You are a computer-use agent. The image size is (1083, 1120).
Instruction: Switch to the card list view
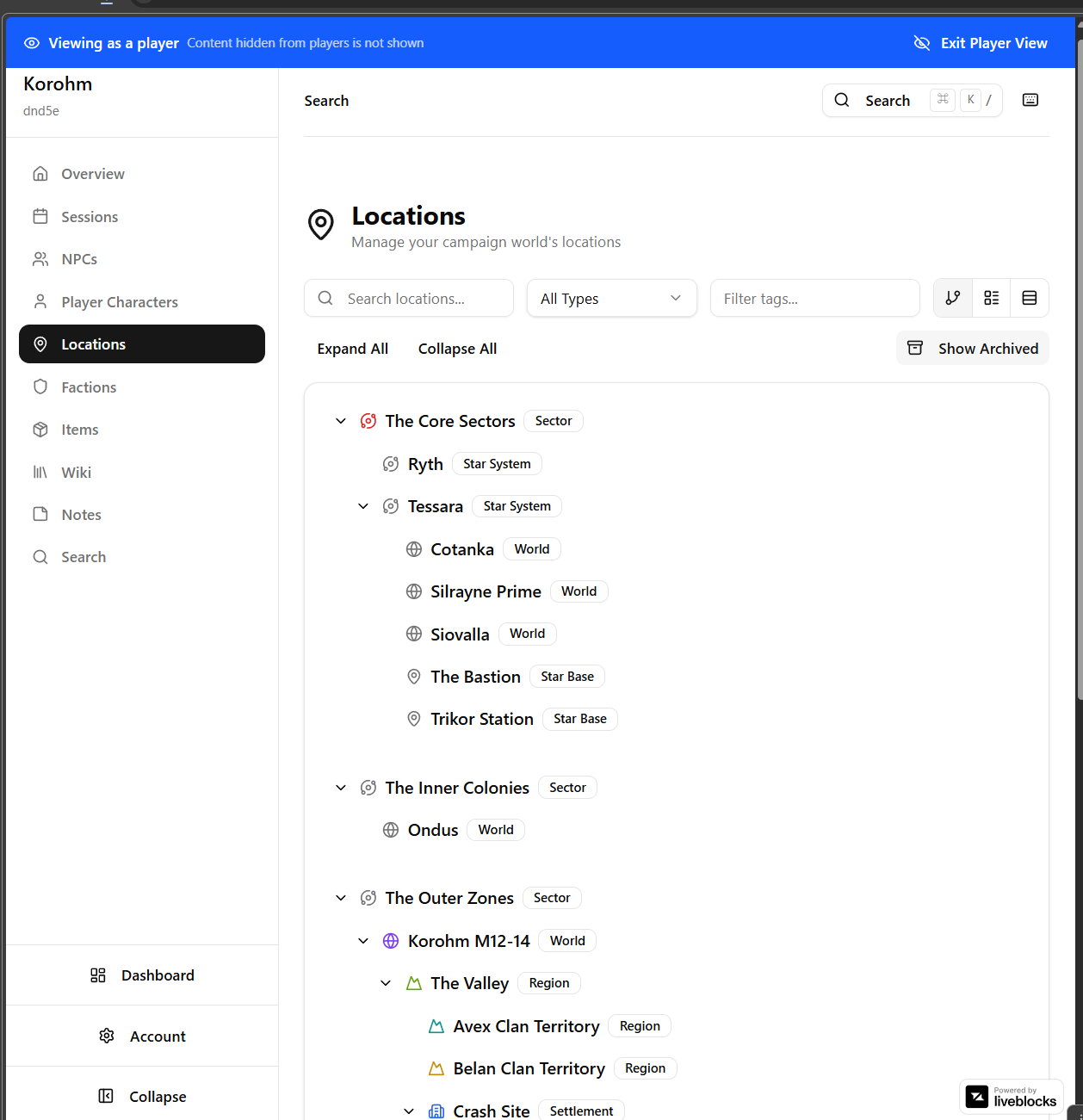pos(991,298)
